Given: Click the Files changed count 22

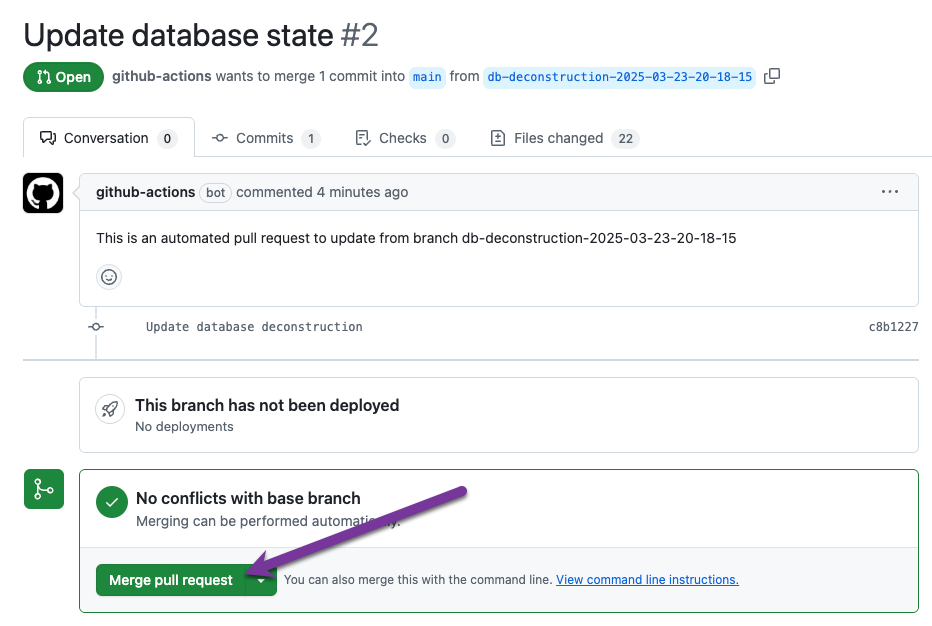Looking at the screenshot, I should point(625,139).
